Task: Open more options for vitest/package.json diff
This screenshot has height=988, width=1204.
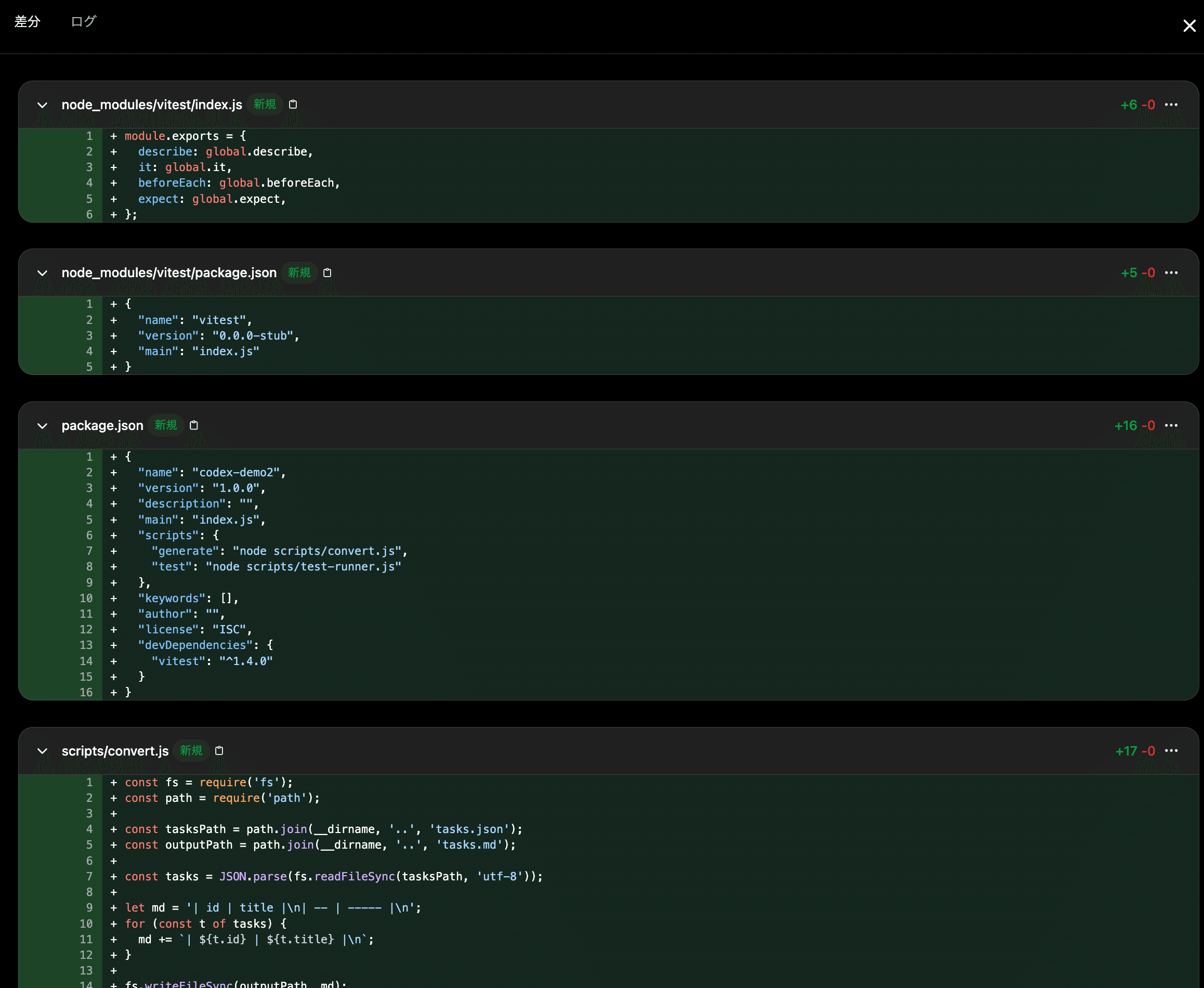Action: [1171, 272]
